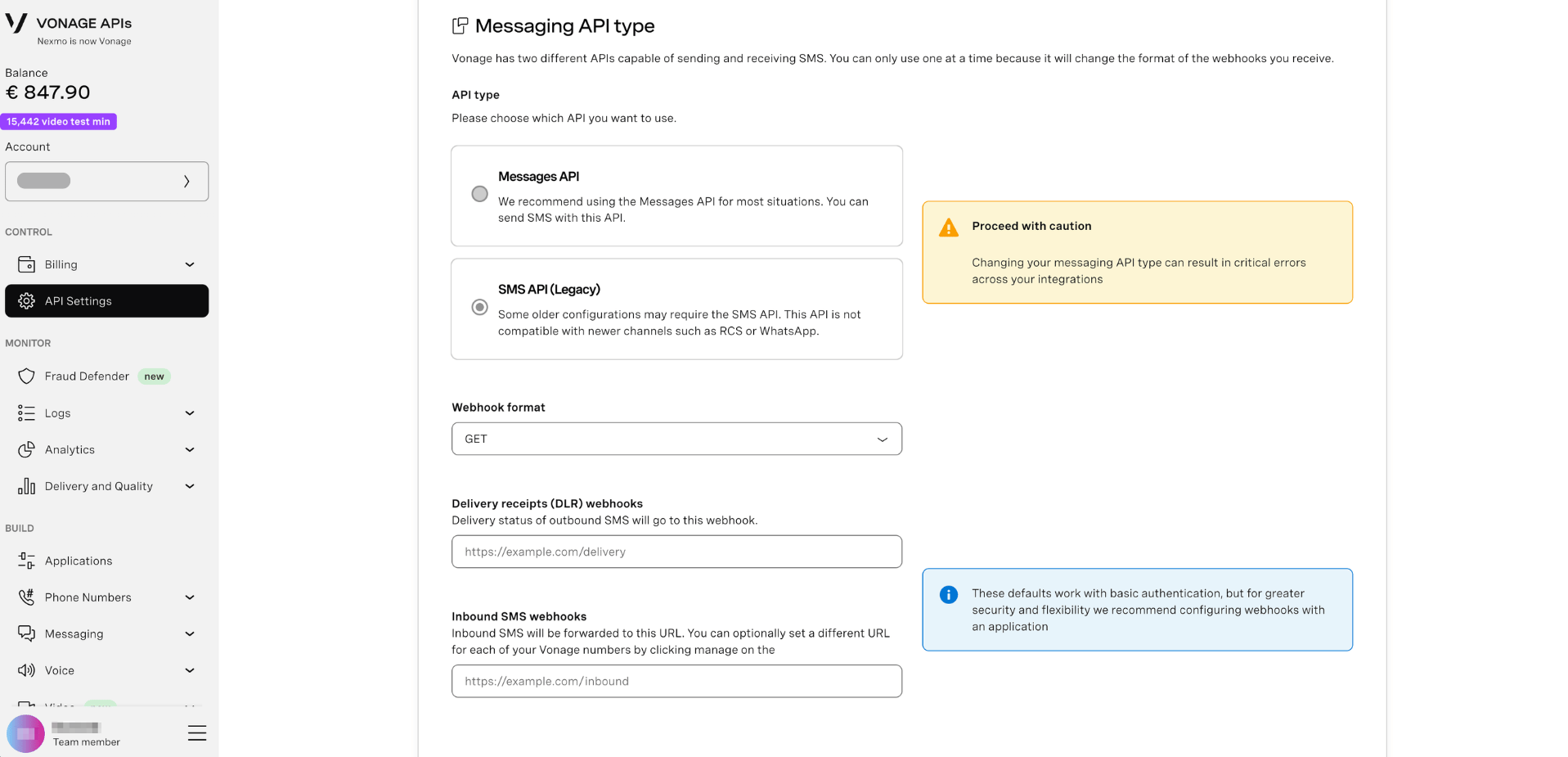Screen dimensions: 1568x757
Task: Open Fraud Defender in the sidebar
Action: point(106,376)
